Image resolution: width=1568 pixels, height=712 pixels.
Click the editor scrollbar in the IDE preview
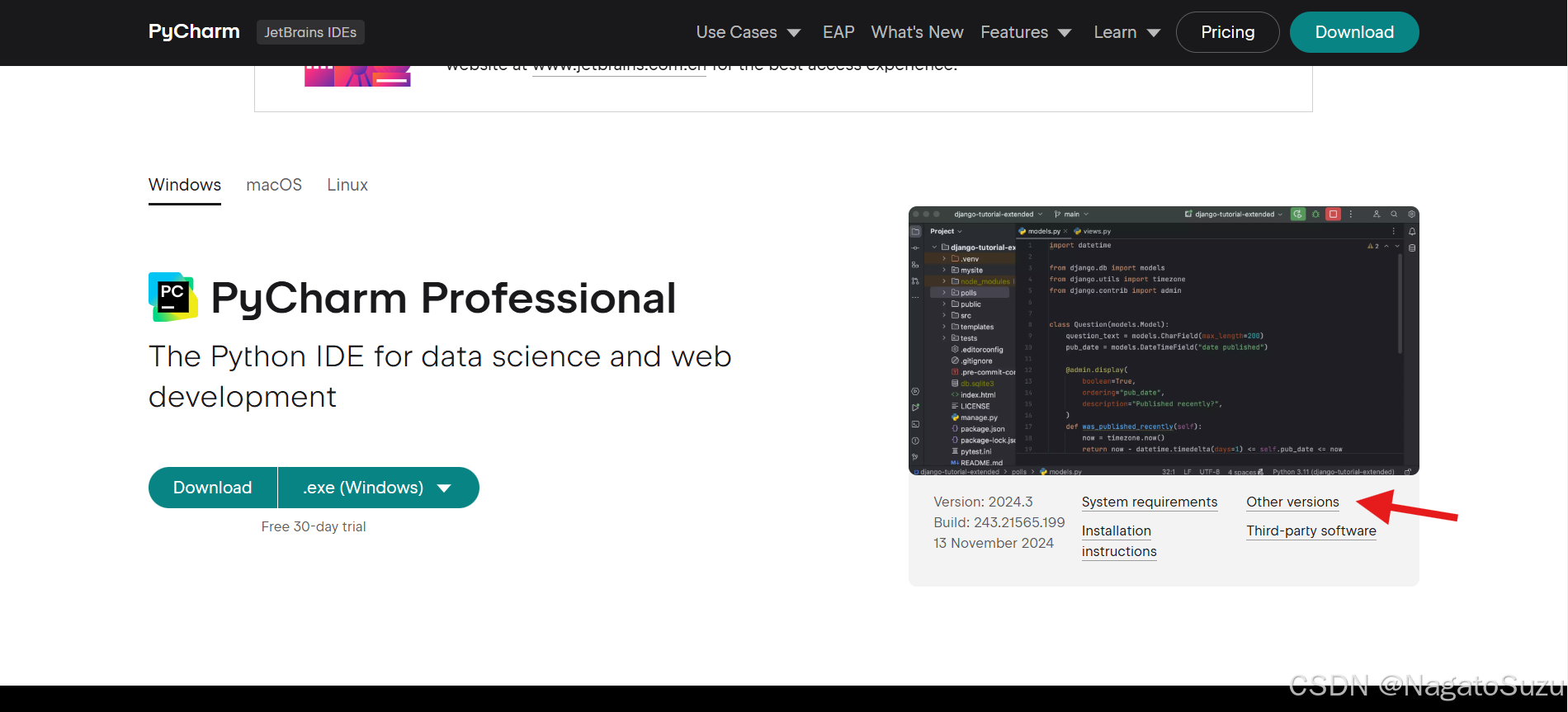pyautogui.click(x=1400, y=304)
